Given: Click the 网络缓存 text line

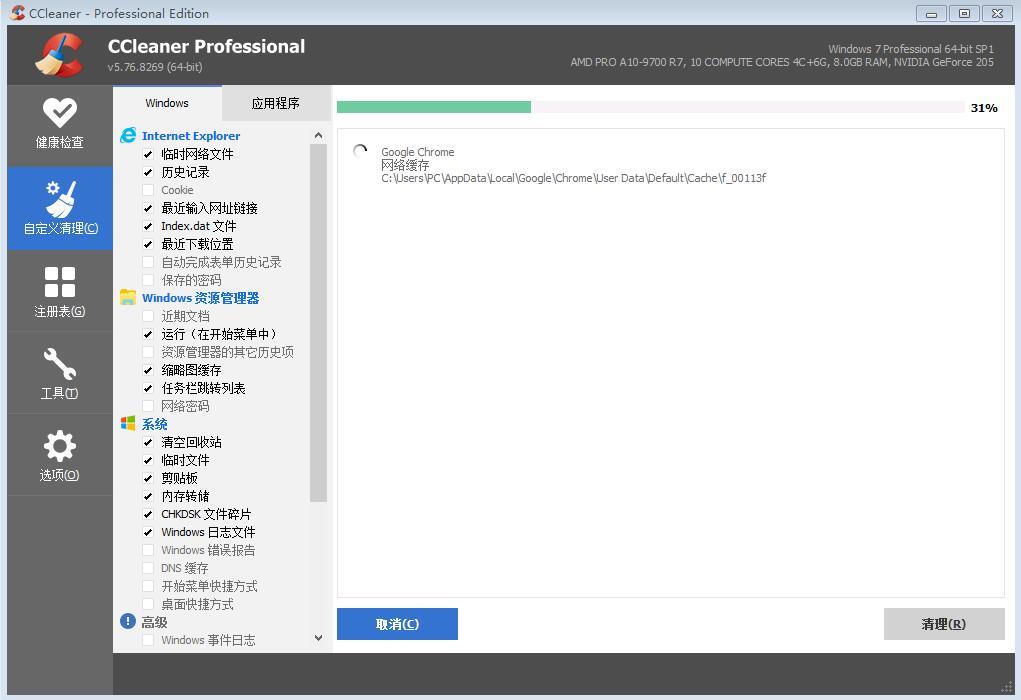Looking at the screenshot, I should pos(405,165).
